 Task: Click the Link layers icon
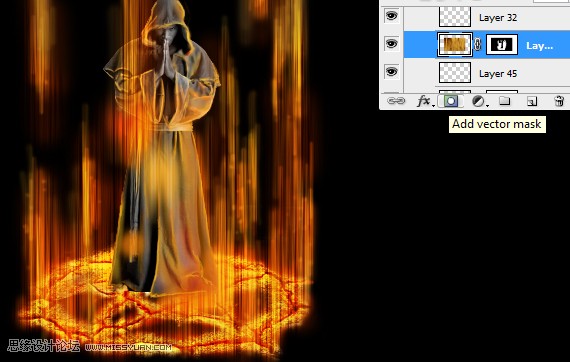tap(396, 101)
